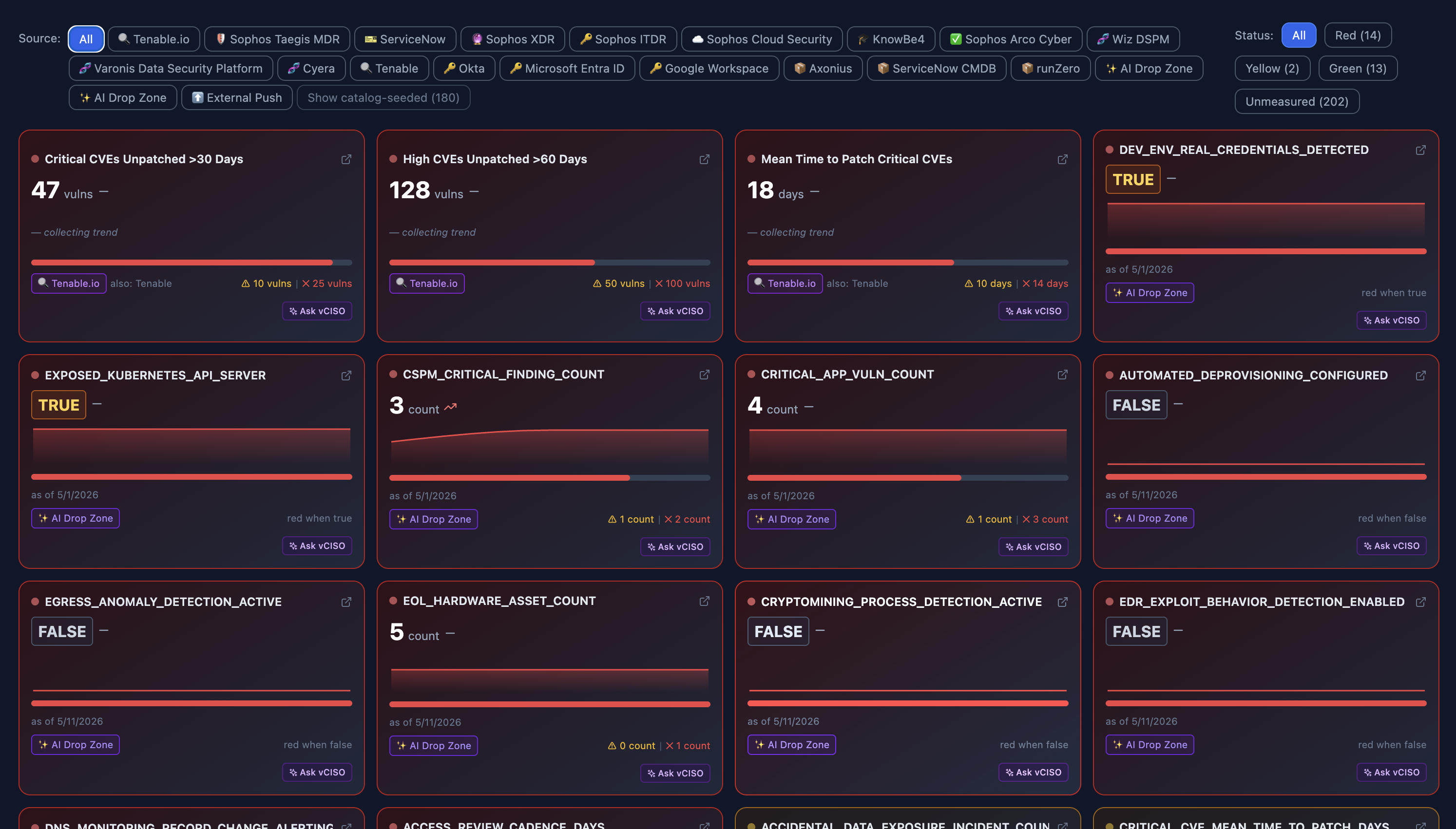This screenshot has width=1456, height=829.
Task: Open EGRESS_ANOMALY_DETECTION_ACTIVE external link icon
Action: pyautogui.click(x=346, y=602)
